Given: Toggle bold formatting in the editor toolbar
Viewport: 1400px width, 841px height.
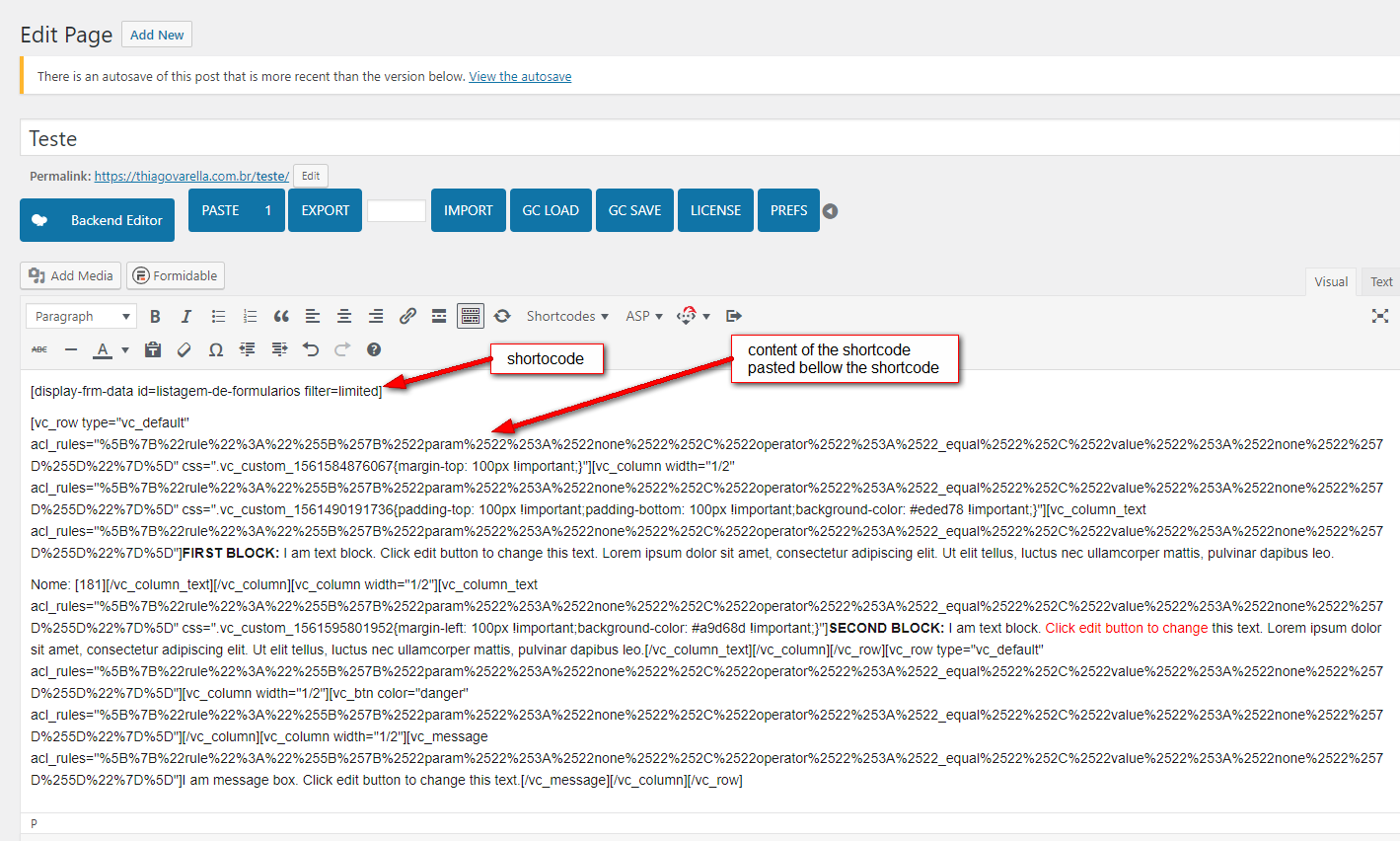Looking at the screenshot, I should point(155,316).
